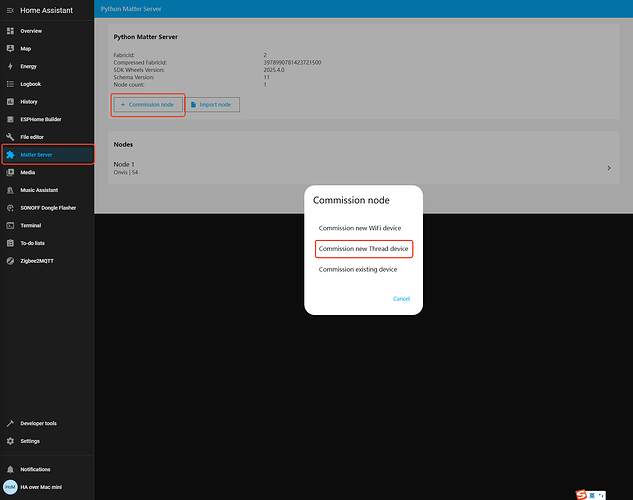
Task: Collapse sidebar using the hamburger menu icon
Action: 10,10
